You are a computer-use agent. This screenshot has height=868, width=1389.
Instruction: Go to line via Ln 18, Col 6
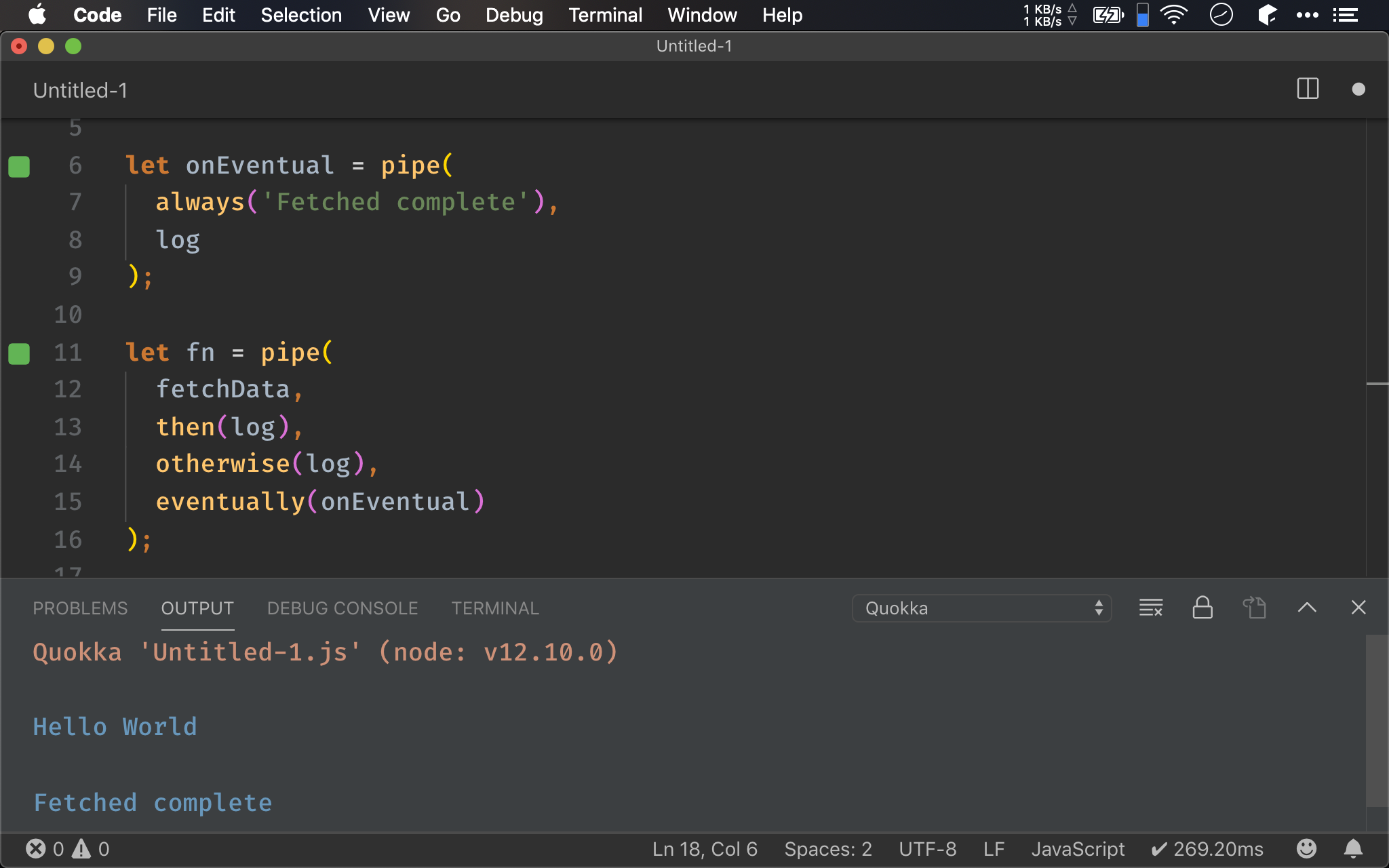(705, 849)
